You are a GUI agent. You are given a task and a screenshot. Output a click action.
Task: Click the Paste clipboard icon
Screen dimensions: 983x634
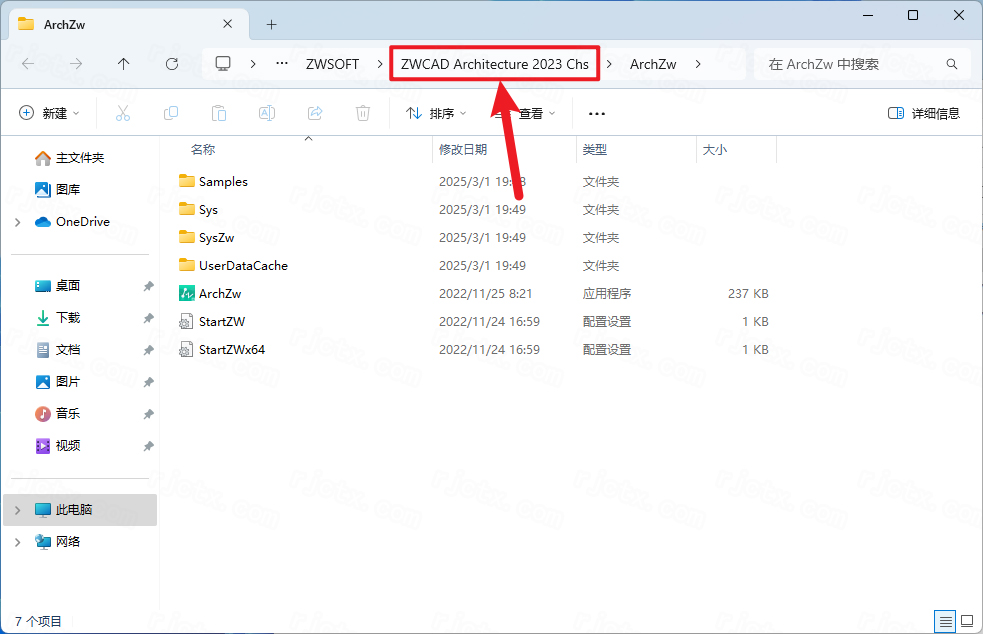[x=219, y=114]
